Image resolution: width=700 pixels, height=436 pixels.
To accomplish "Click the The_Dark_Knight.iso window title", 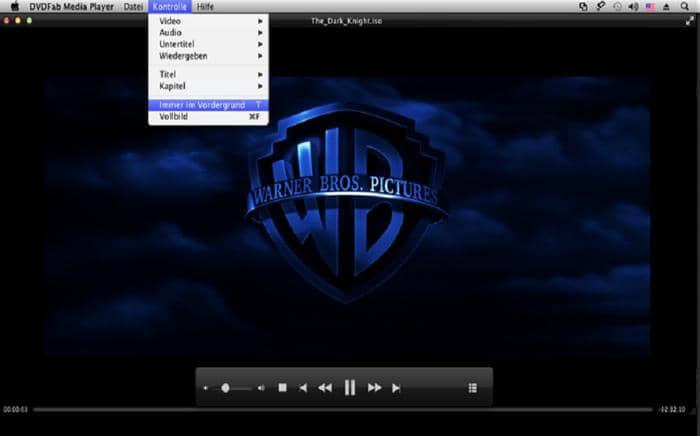I will [346, 21].
